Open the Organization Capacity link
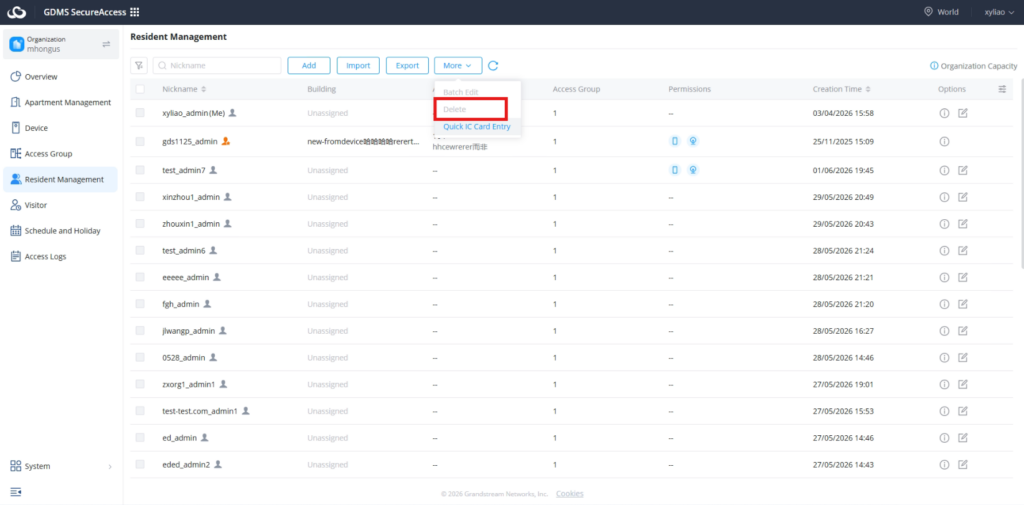The width and height of the screenshot is (1024, 505). click(979, 66)
